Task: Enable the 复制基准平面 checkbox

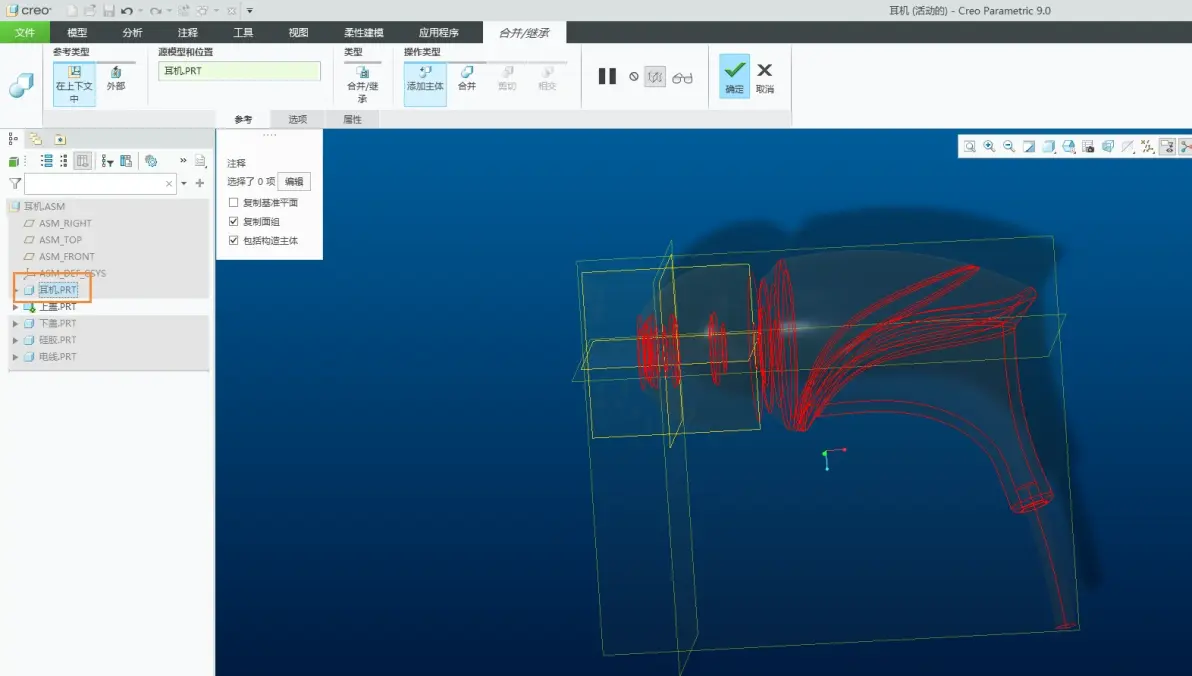Action: pos(233,202)
